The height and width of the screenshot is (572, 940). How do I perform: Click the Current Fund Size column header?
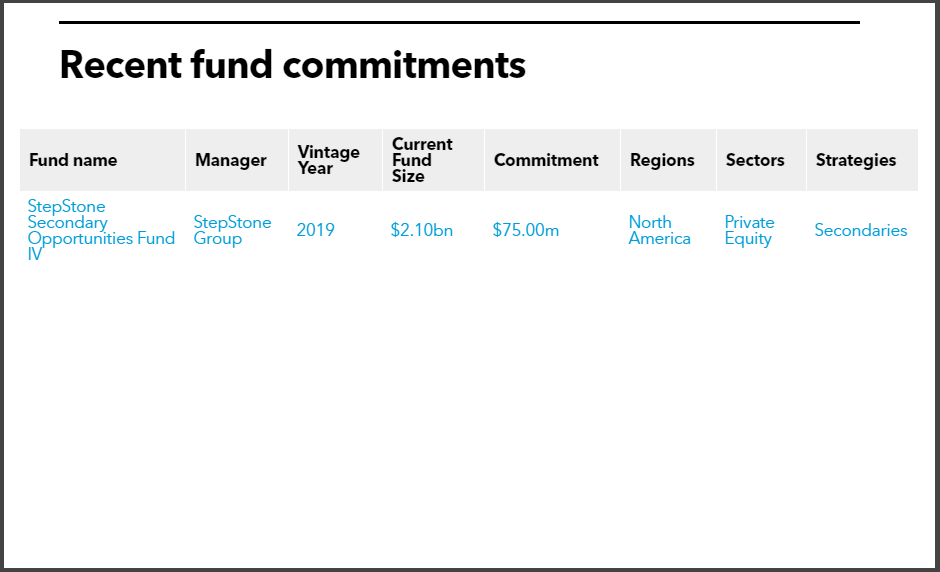(x=421, y=160)
